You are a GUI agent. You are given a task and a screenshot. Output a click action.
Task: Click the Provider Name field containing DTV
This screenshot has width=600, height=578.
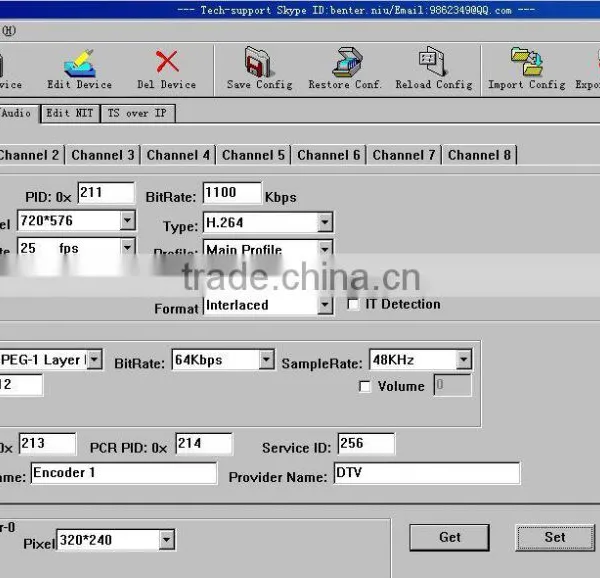[x=427, y=473]
